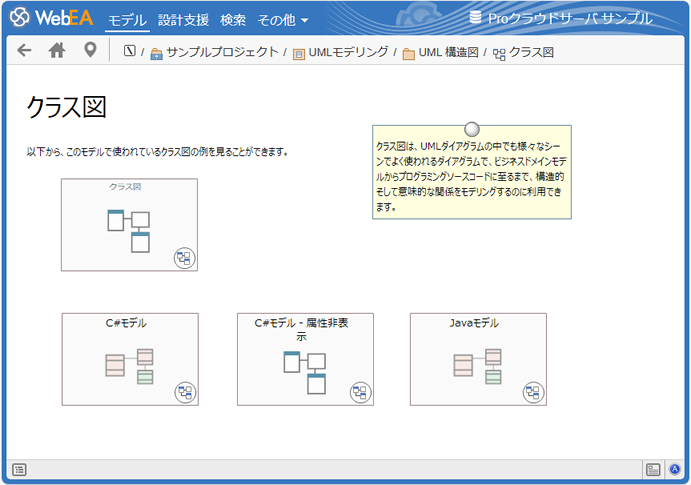Screen dimensions: 691x485
Task: Click サンプルプロジェクト package icon in breadcrumb
Action: pos(156,54)
